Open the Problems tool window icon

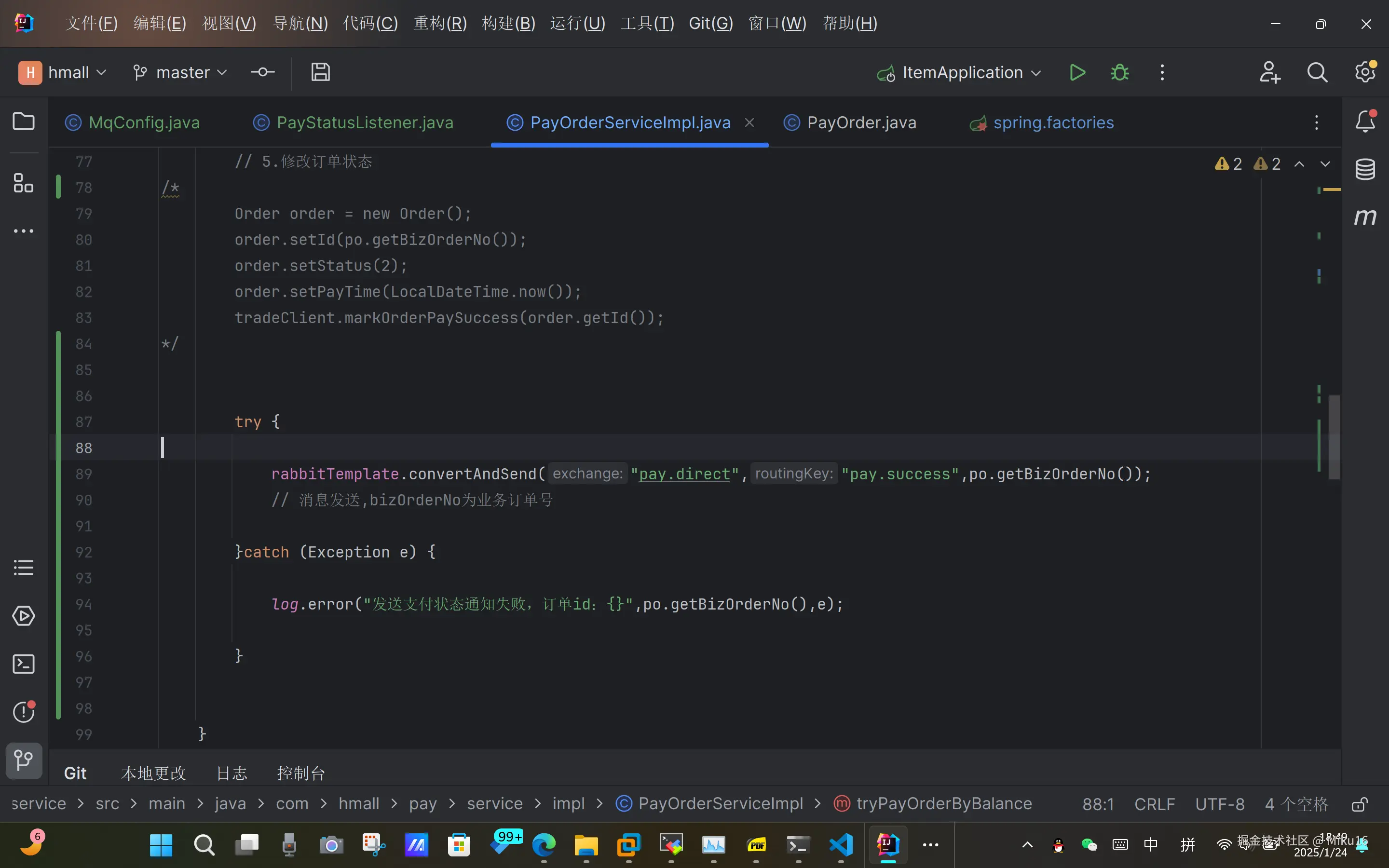[24, 712]
